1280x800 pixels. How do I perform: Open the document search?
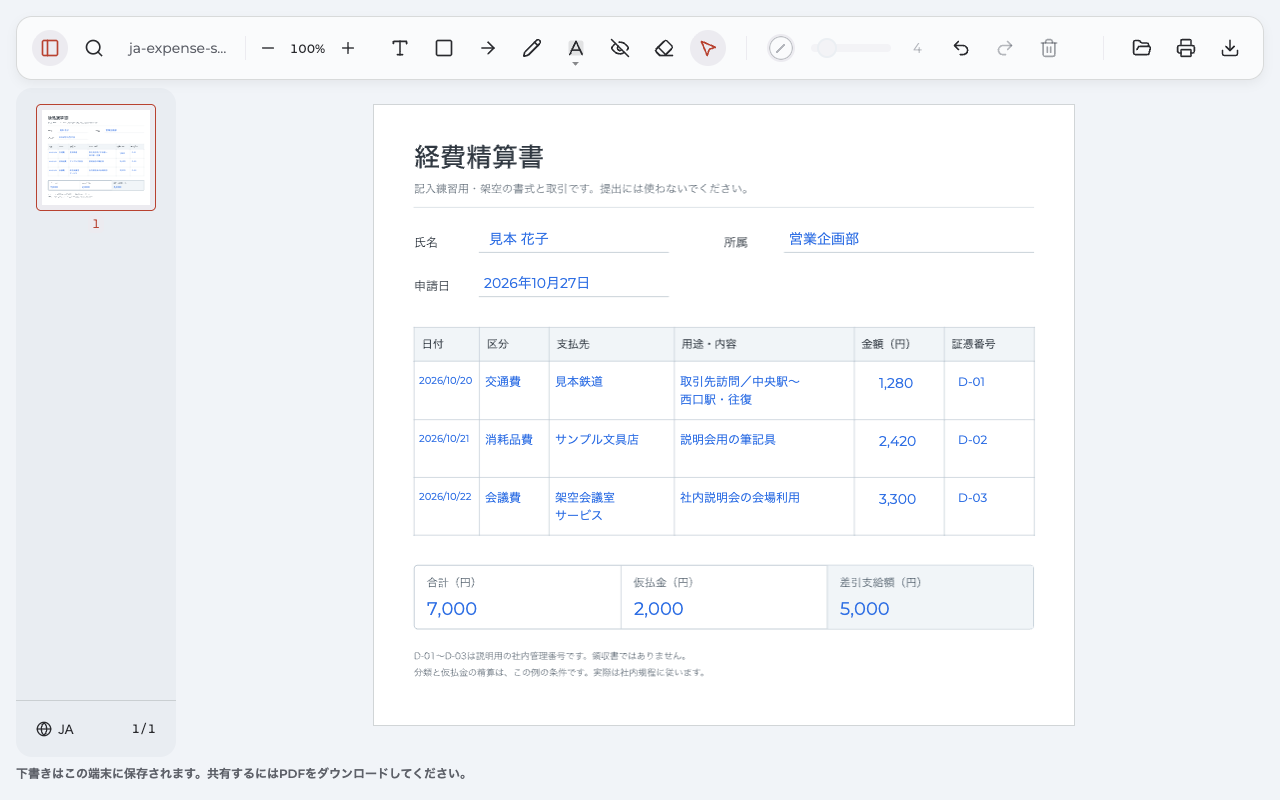(x=94, y=48)
